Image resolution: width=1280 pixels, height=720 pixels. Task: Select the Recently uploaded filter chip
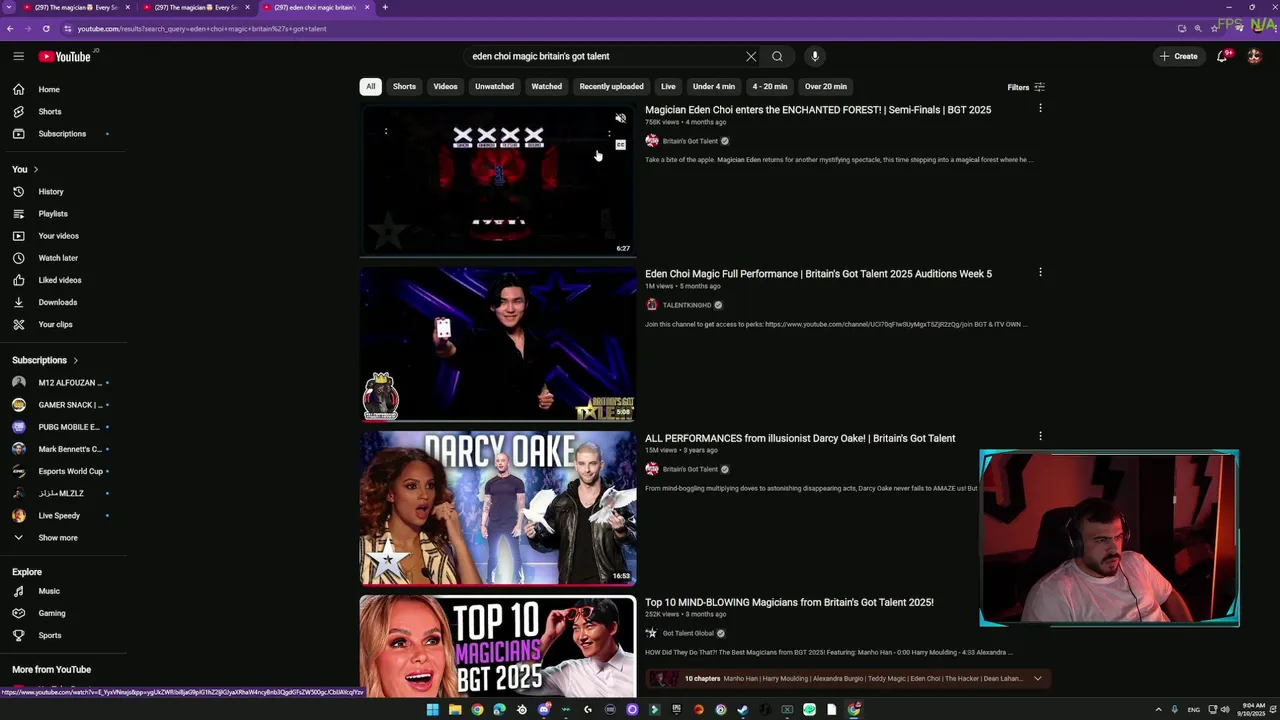(x=611, y=86)
